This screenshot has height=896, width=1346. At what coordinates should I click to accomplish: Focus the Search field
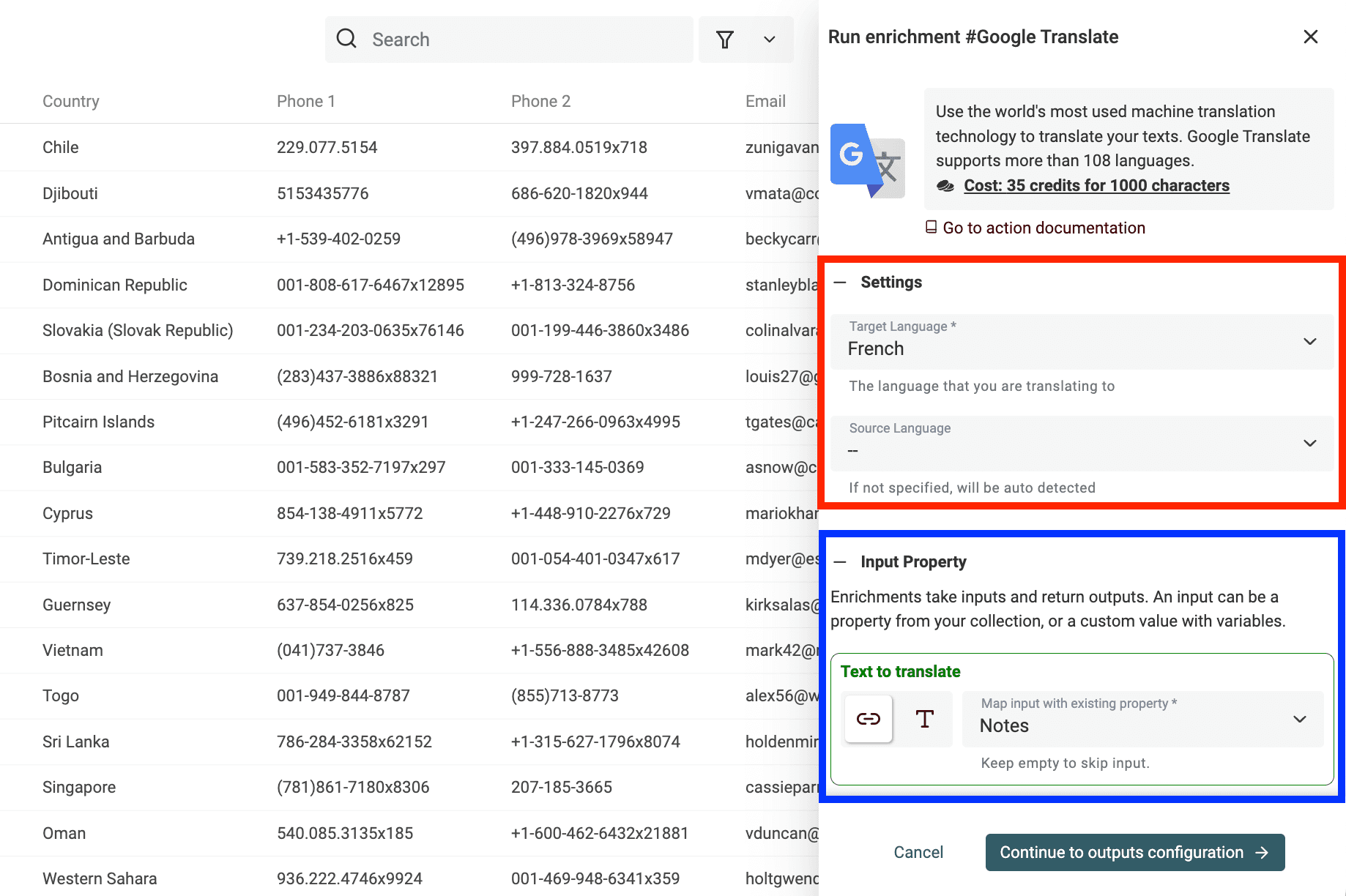pos(509,40)
